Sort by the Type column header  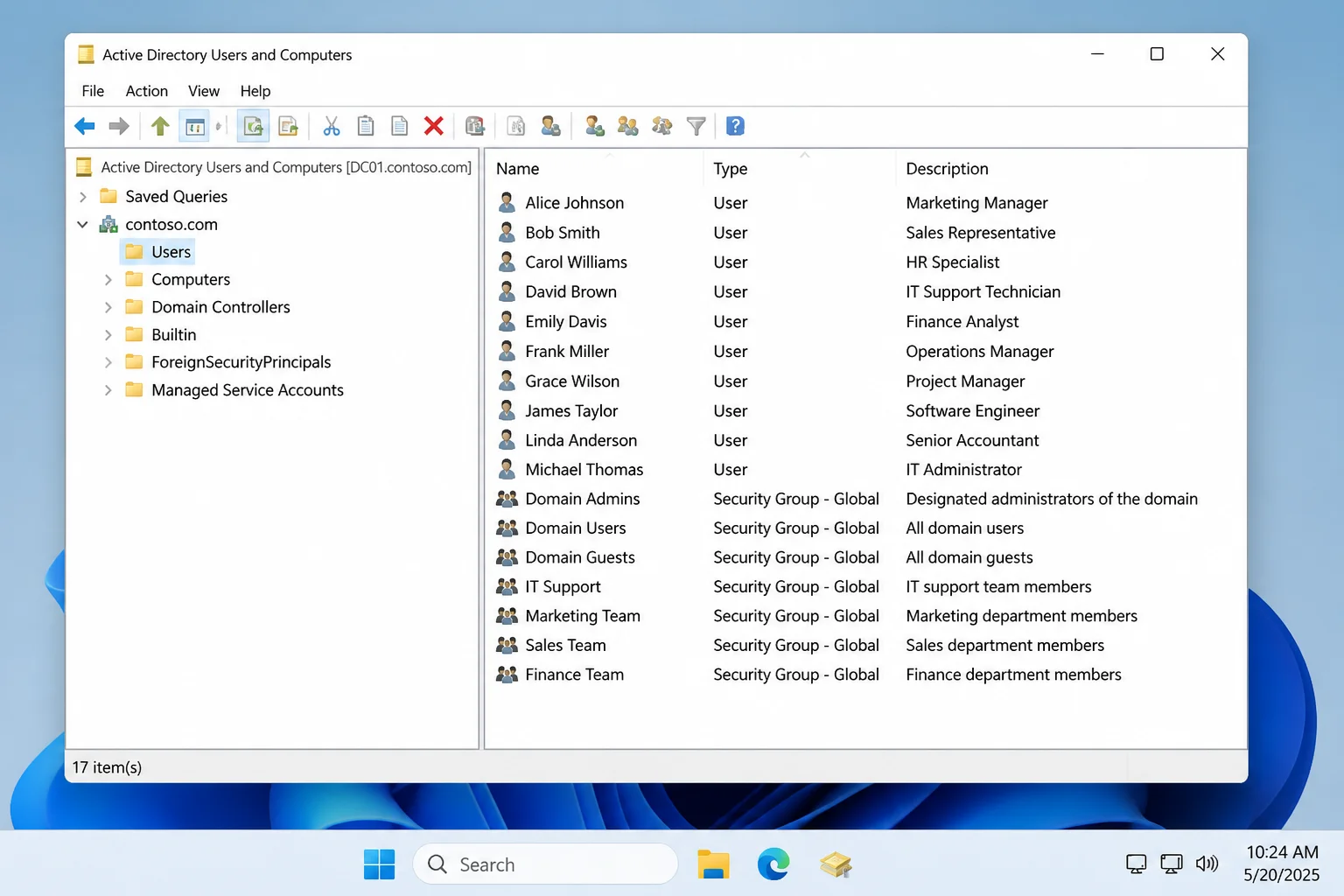(x=799, y=169)
